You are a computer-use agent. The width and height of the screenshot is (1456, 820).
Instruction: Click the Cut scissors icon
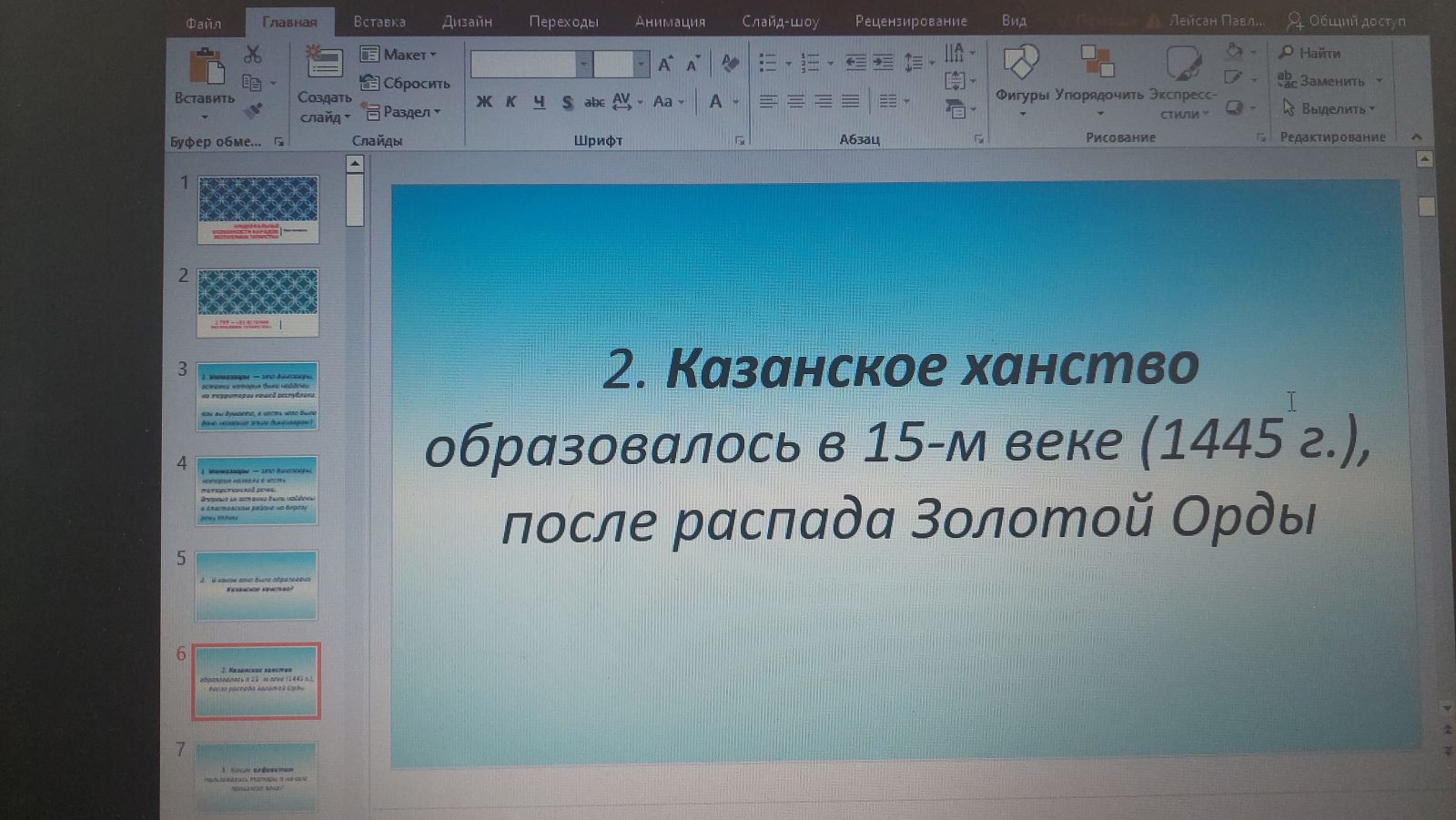[x=253, y=55]
